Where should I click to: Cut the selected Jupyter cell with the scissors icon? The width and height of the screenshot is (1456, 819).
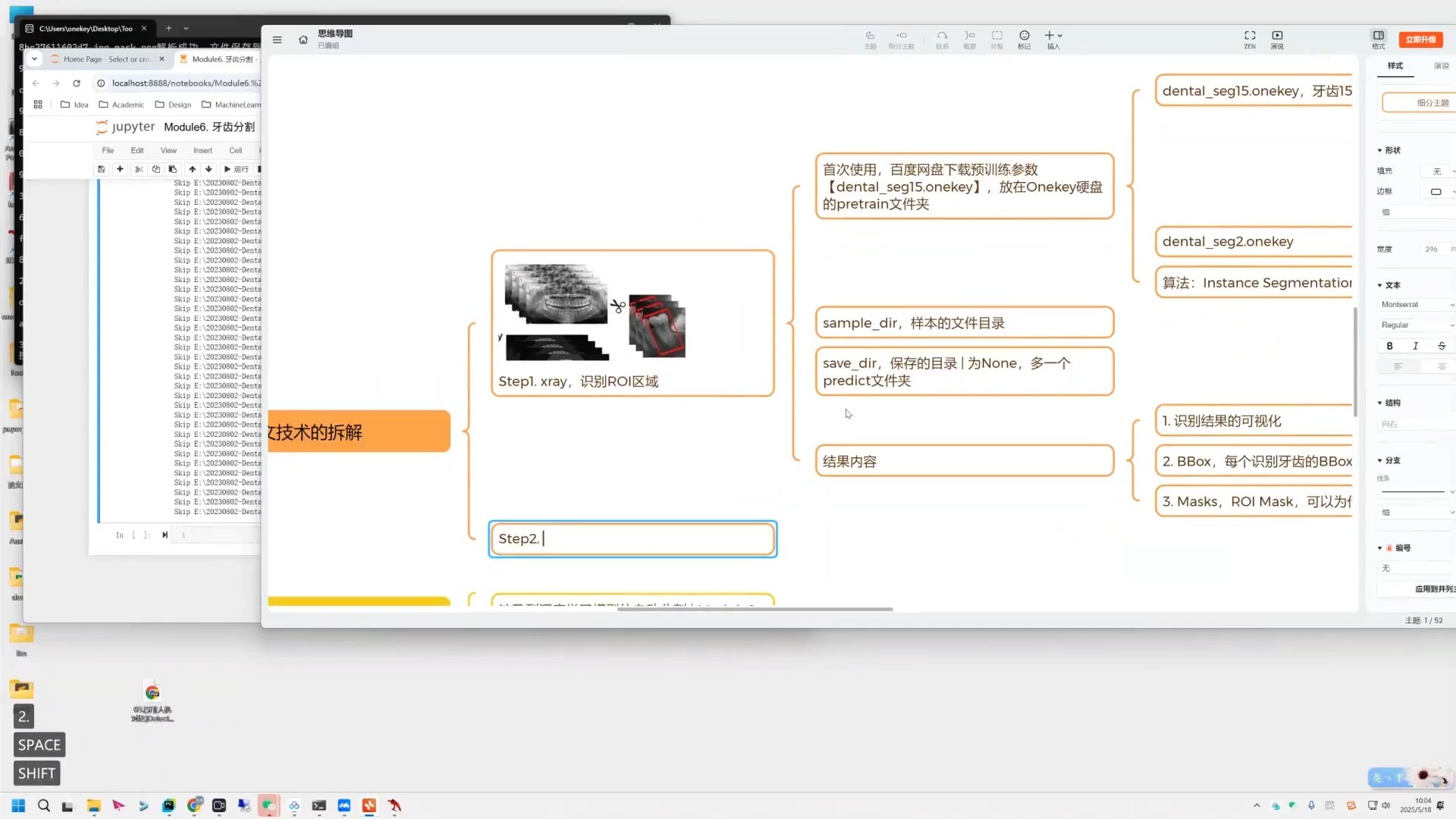pyautogui.click(x=139, y=169)
